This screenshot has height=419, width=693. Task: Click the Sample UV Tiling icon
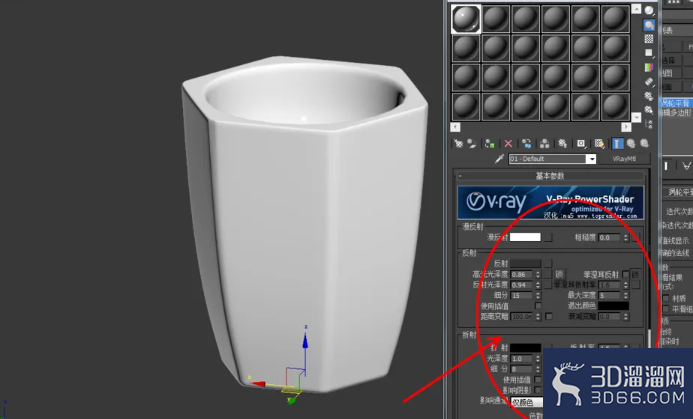coord(649,53)
